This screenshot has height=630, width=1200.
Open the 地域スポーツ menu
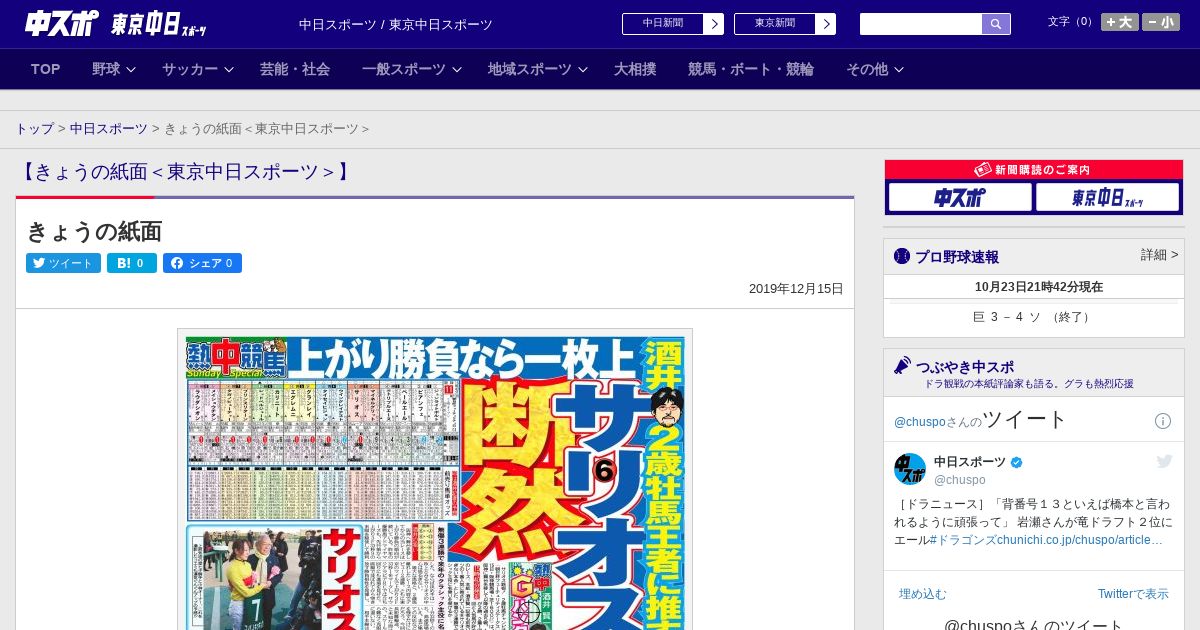tap(530, 69)
